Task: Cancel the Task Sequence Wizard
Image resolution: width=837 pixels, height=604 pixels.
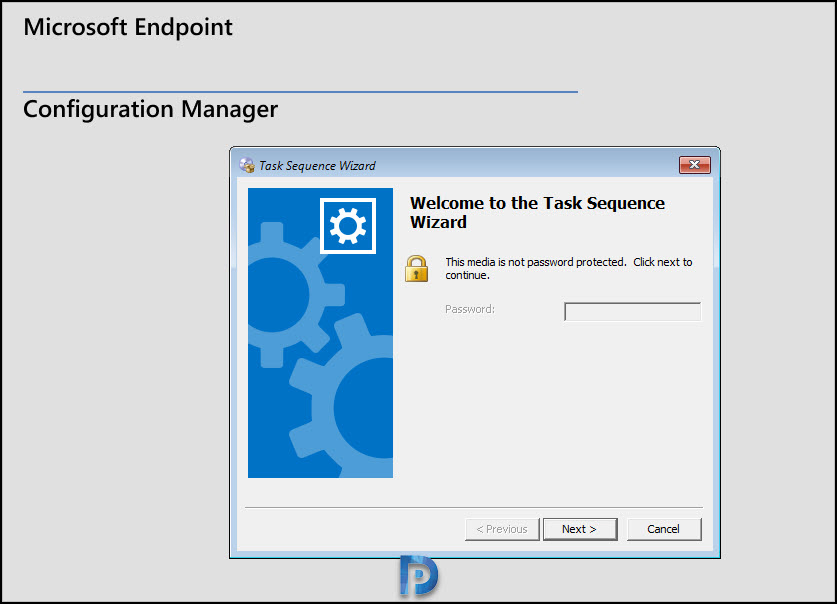Action: (664, 529)
